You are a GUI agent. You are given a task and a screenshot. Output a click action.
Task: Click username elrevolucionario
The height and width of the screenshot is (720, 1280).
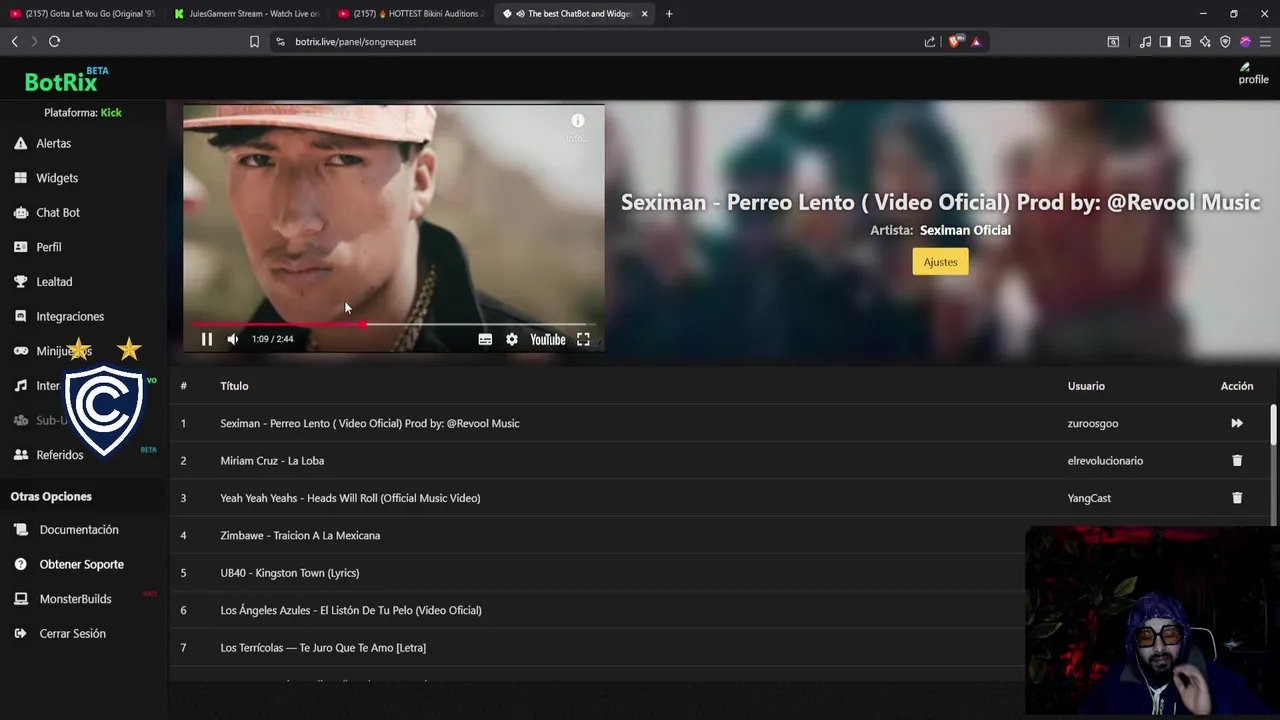(x=1105, y=461)
